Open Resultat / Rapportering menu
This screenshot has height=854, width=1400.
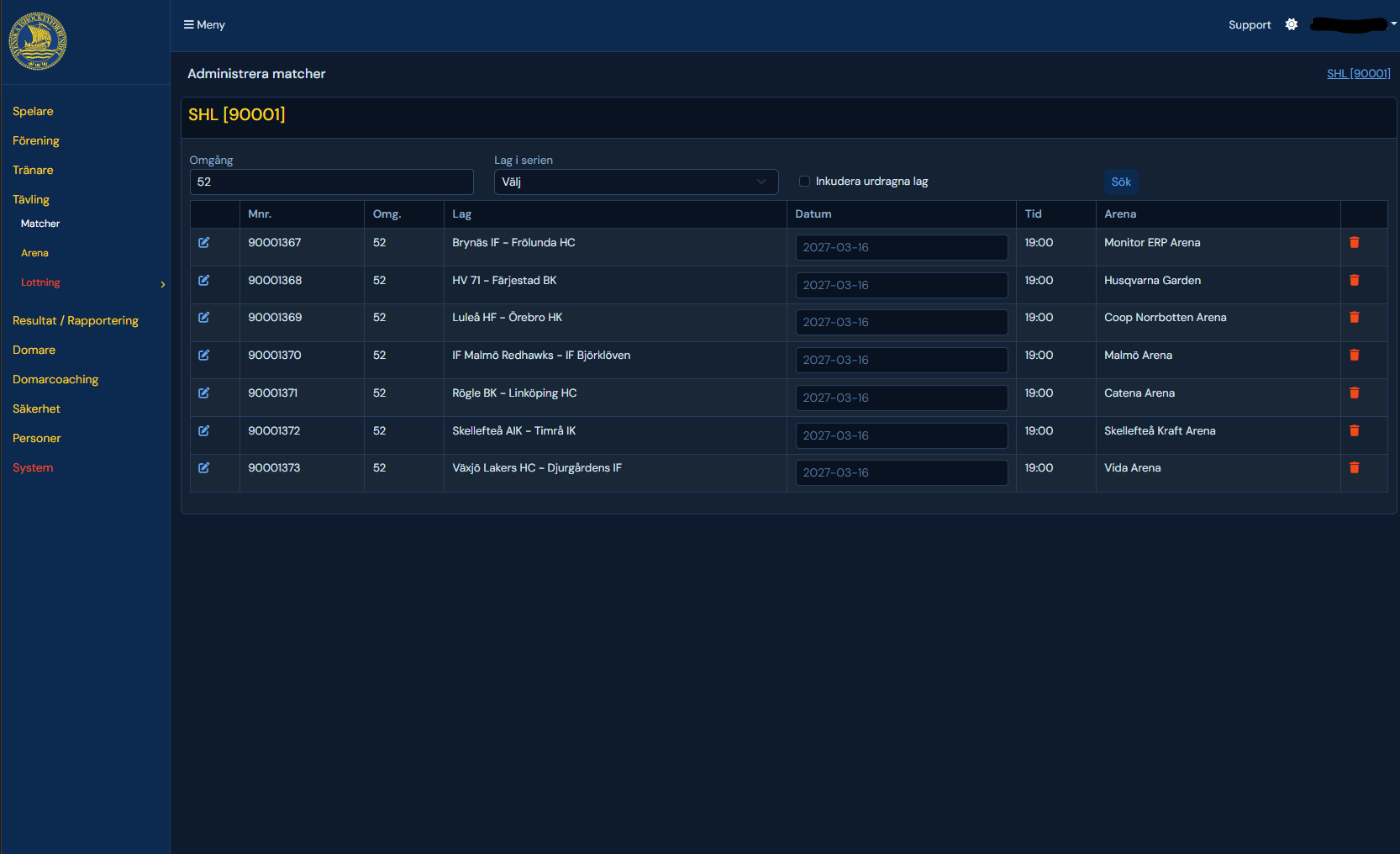click(x=76, y=320)
